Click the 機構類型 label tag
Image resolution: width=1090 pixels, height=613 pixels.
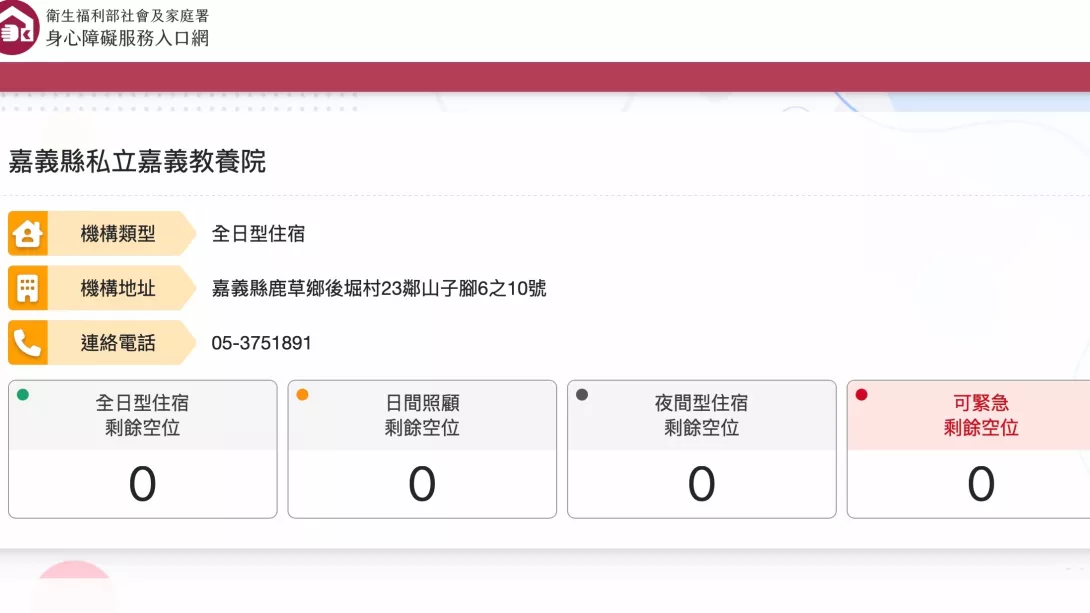coord(118,234)
